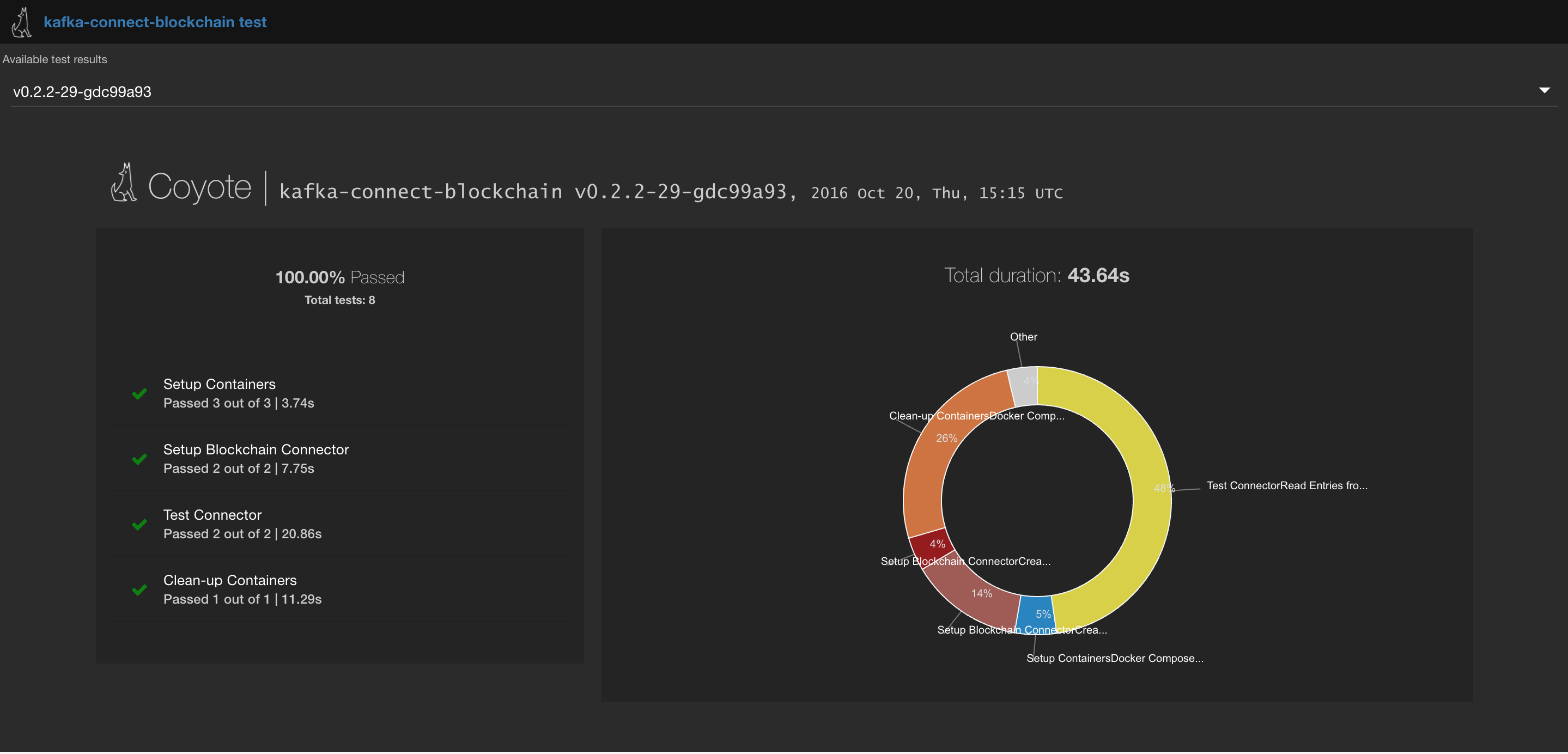Click the green checkmark beside Test Connector

click(139, 524)
